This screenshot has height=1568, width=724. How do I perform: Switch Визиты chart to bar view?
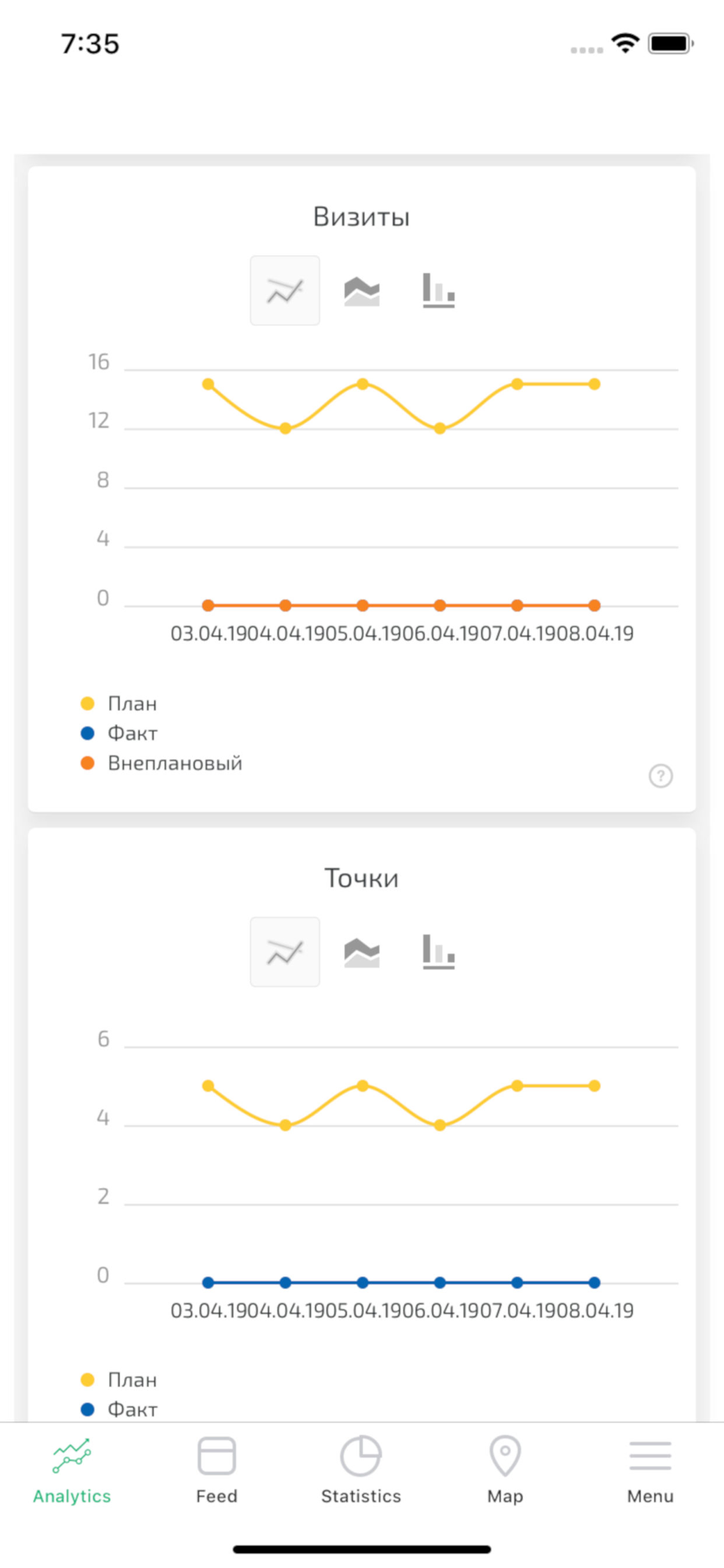click(439, 290)
